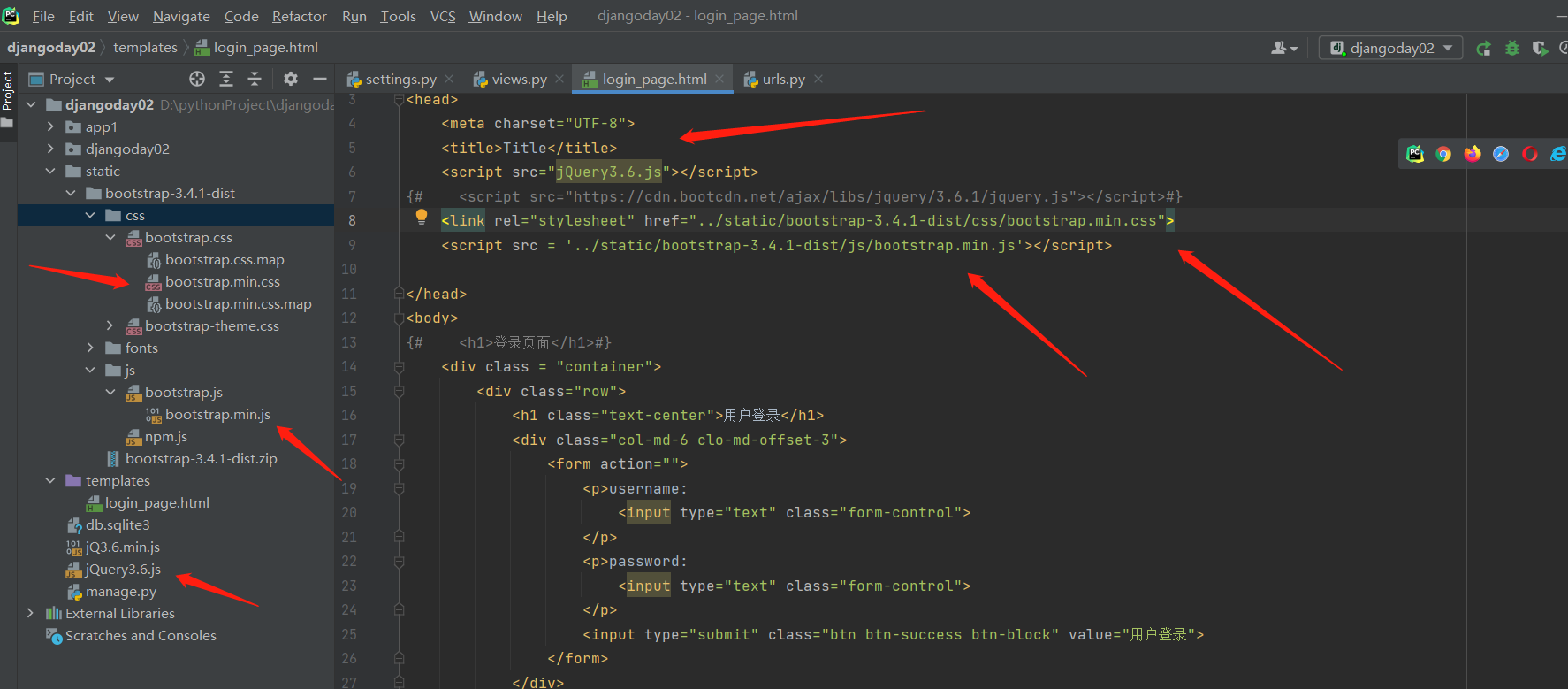Open the VCS menu

tap(443, 16)
